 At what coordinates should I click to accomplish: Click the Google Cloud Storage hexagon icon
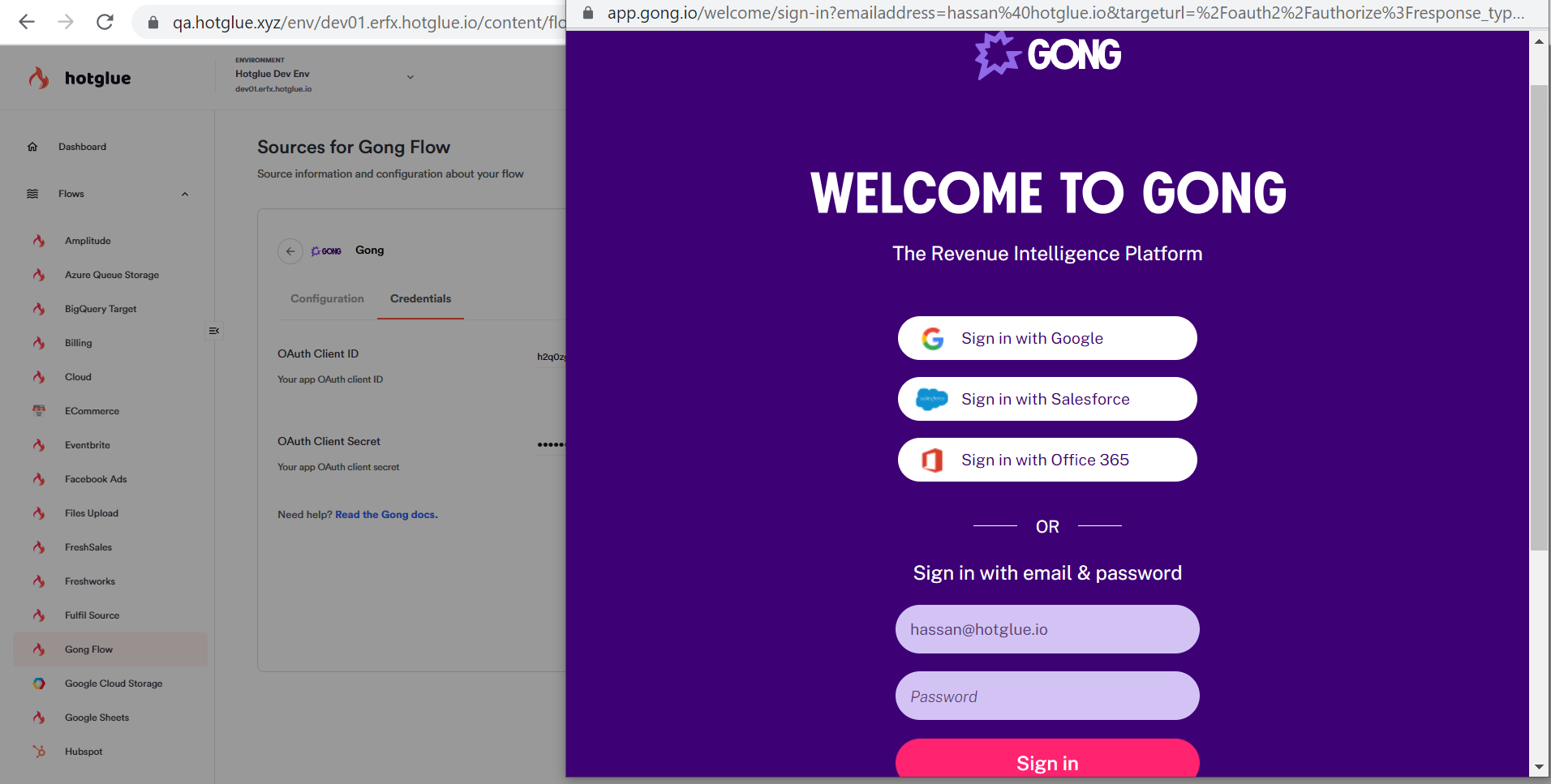[x=39, y=683]
